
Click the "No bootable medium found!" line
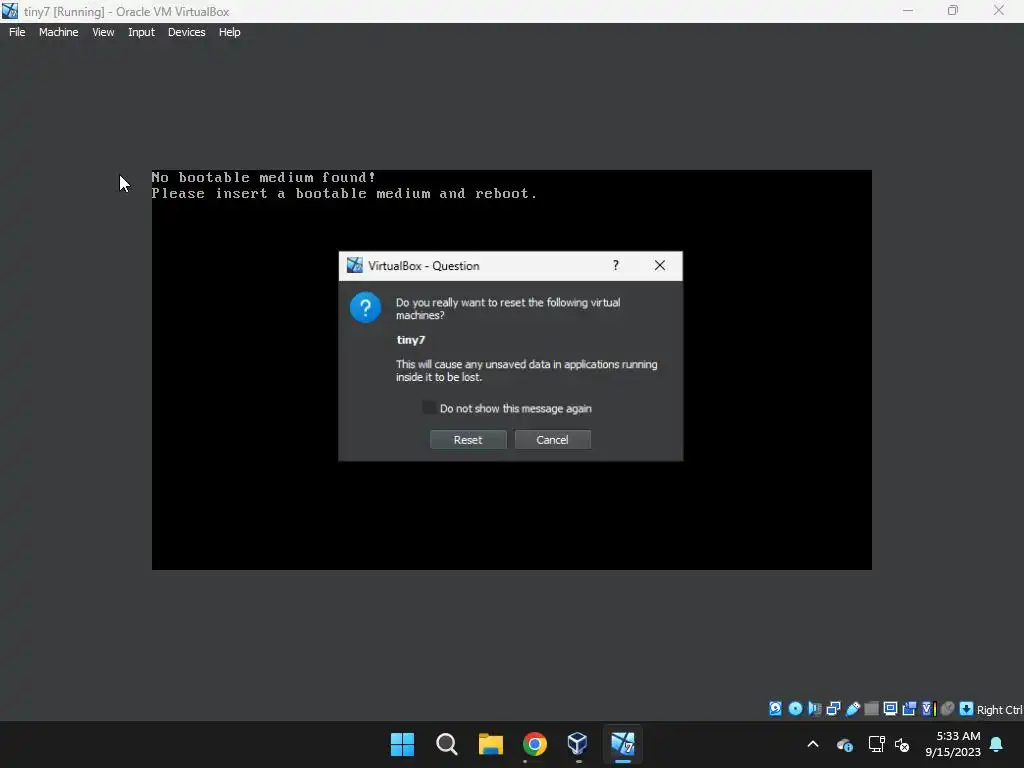click(264, 177)
